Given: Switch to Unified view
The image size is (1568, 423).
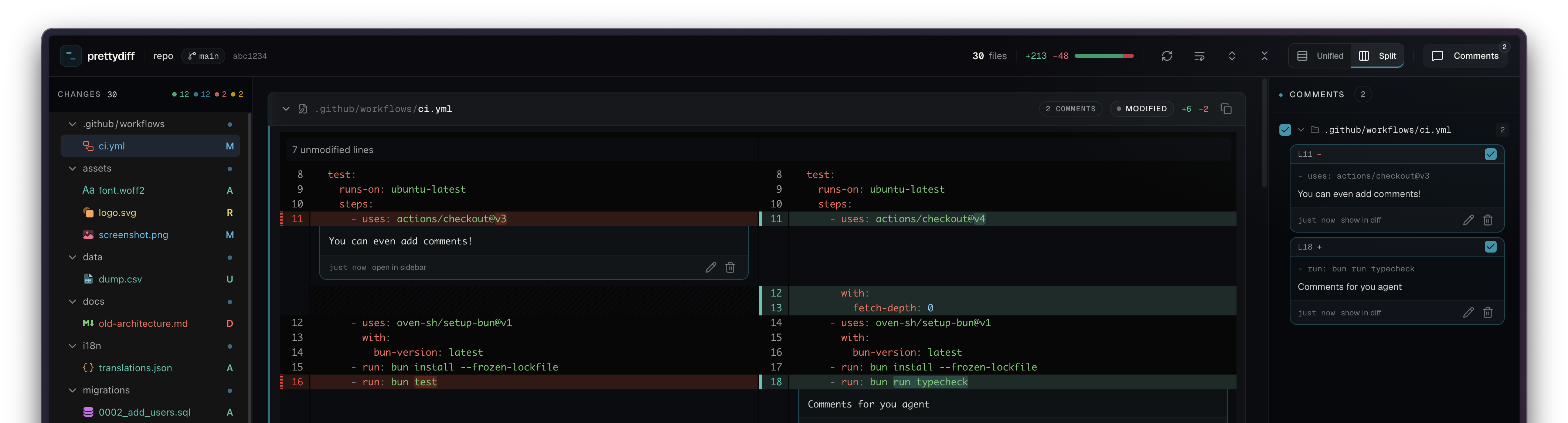Looking at the screenshot, I should [x=1320, y=56].
